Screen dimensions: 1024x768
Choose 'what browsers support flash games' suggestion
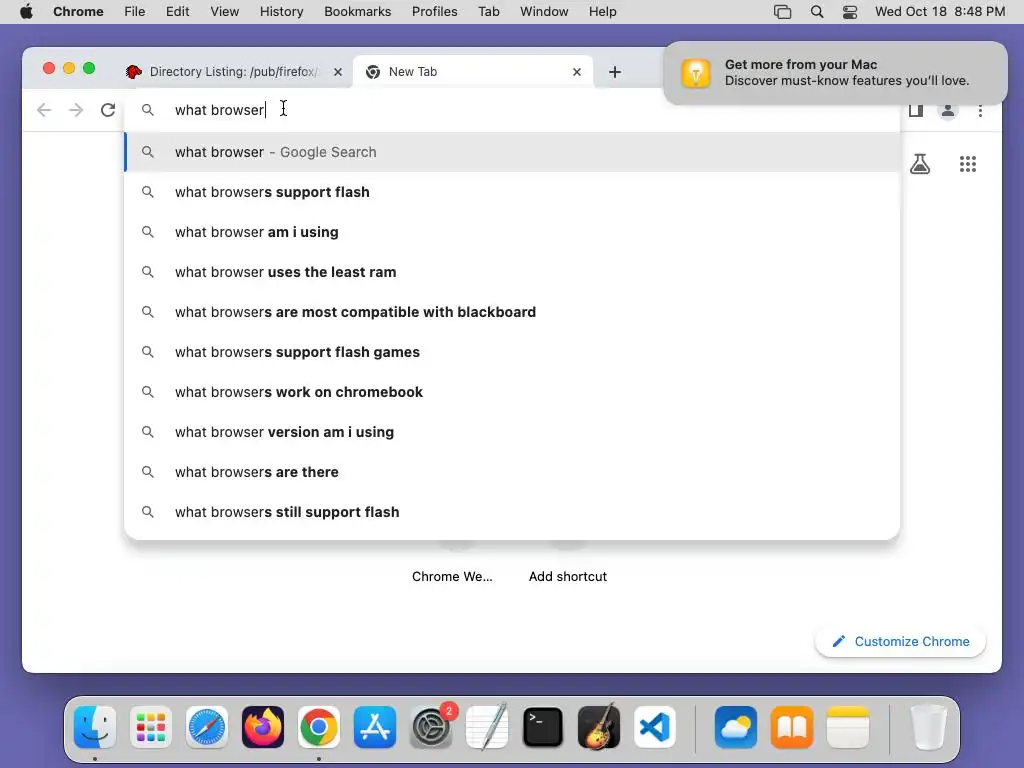(512, 352)
